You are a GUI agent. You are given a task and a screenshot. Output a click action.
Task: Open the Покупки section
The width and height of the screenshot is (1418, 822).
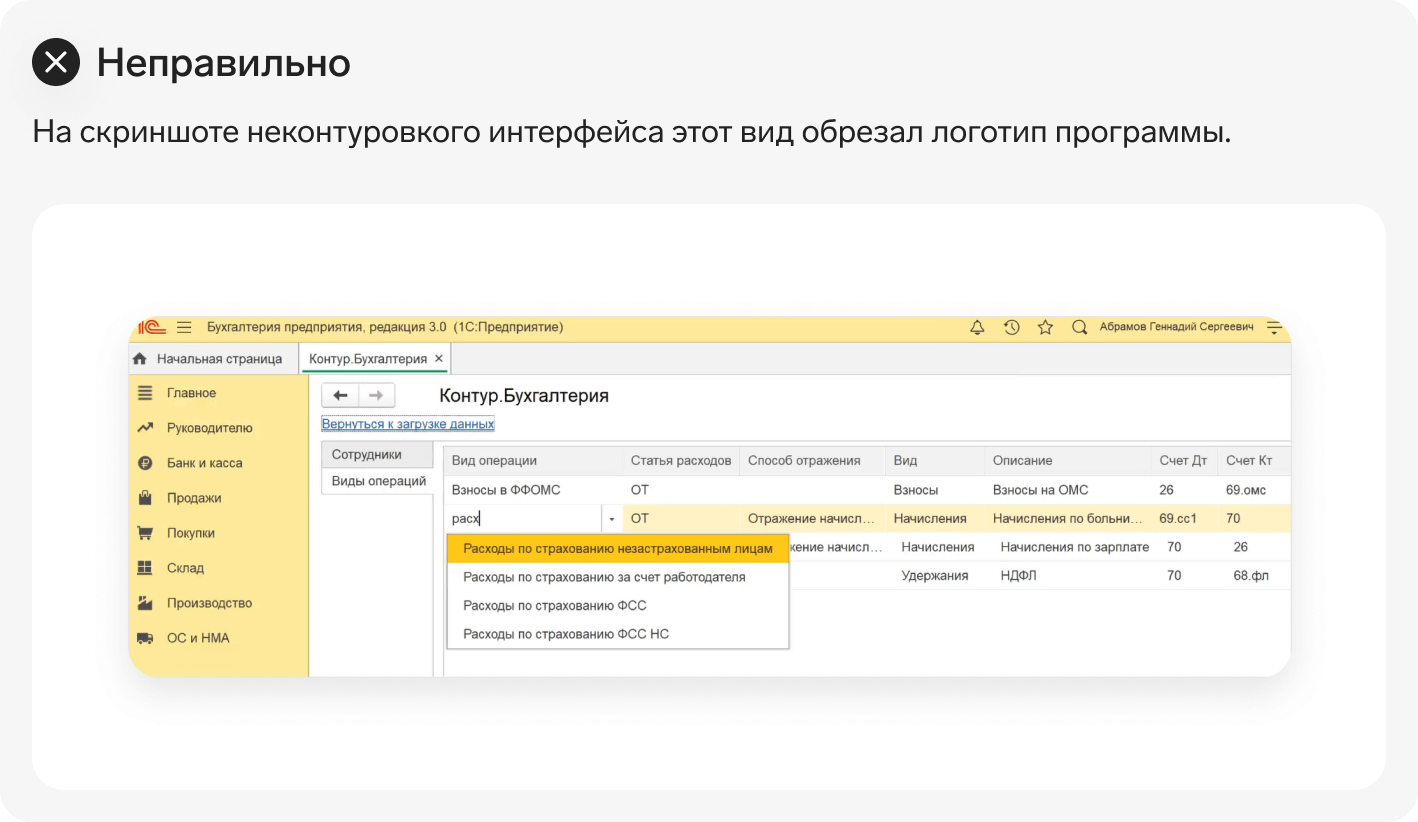(x=190, y=533)
